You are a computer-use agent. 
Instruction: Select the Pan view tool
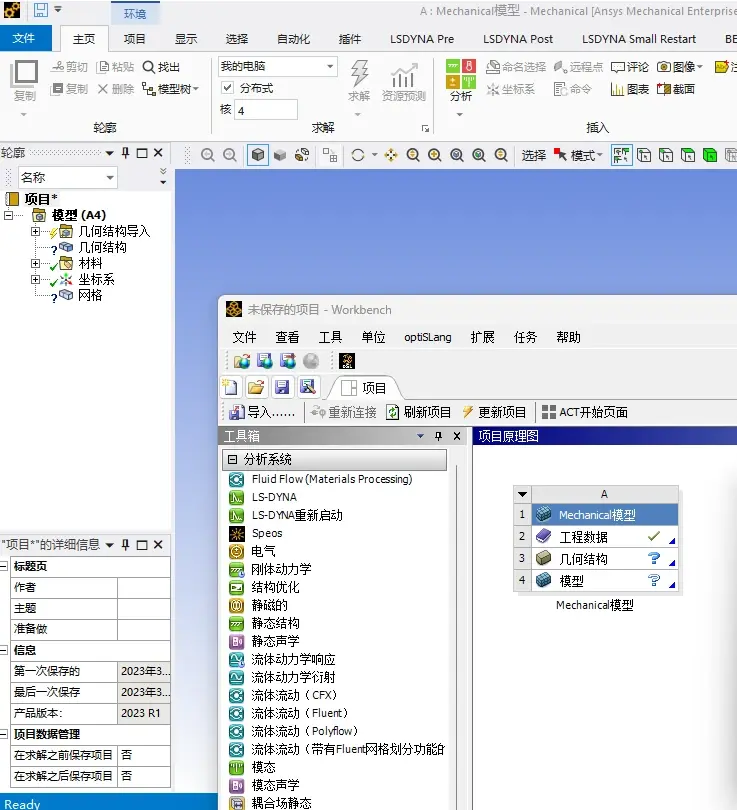point(391,155)
